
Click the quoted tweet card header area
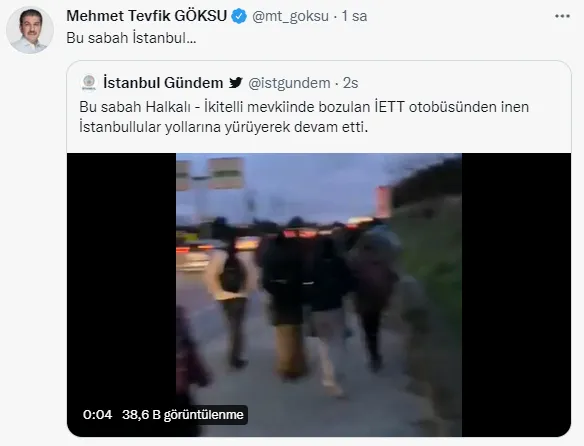(x=319, y=83)
